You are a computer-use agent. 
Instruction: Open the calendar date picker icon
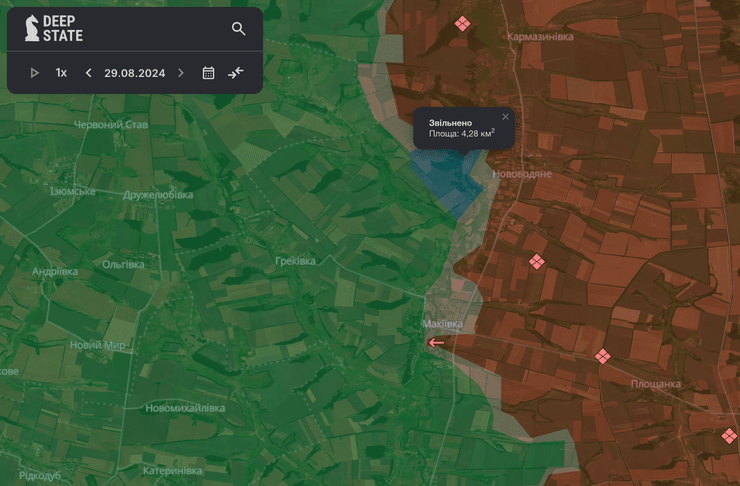tap(208, 73)
